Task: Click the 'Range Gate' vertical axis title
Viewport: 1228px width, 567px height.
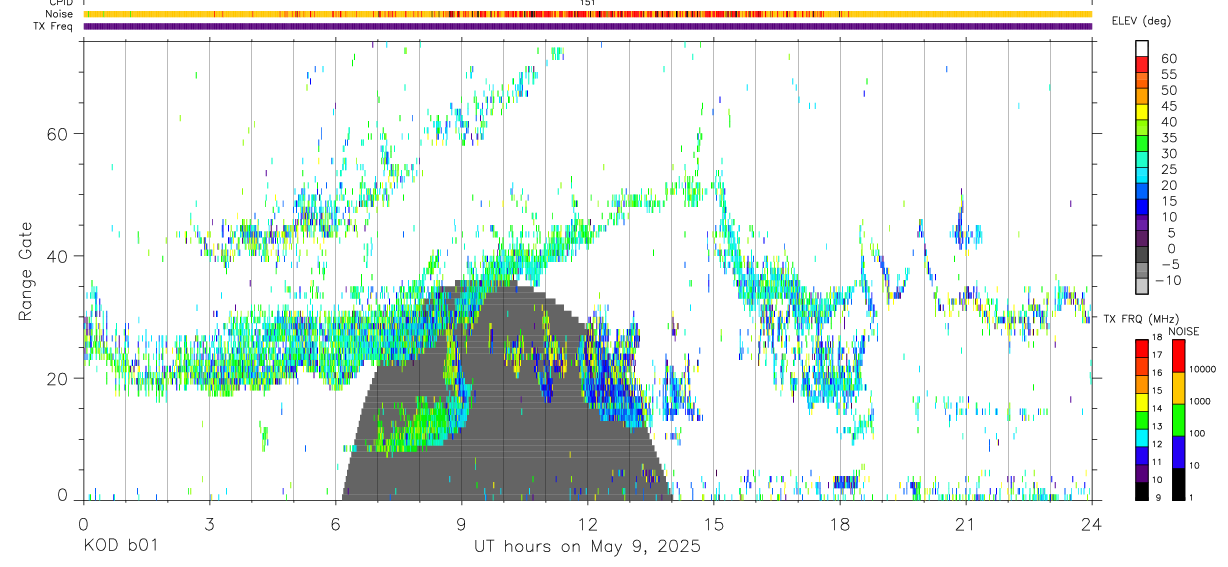Action: 26,272
